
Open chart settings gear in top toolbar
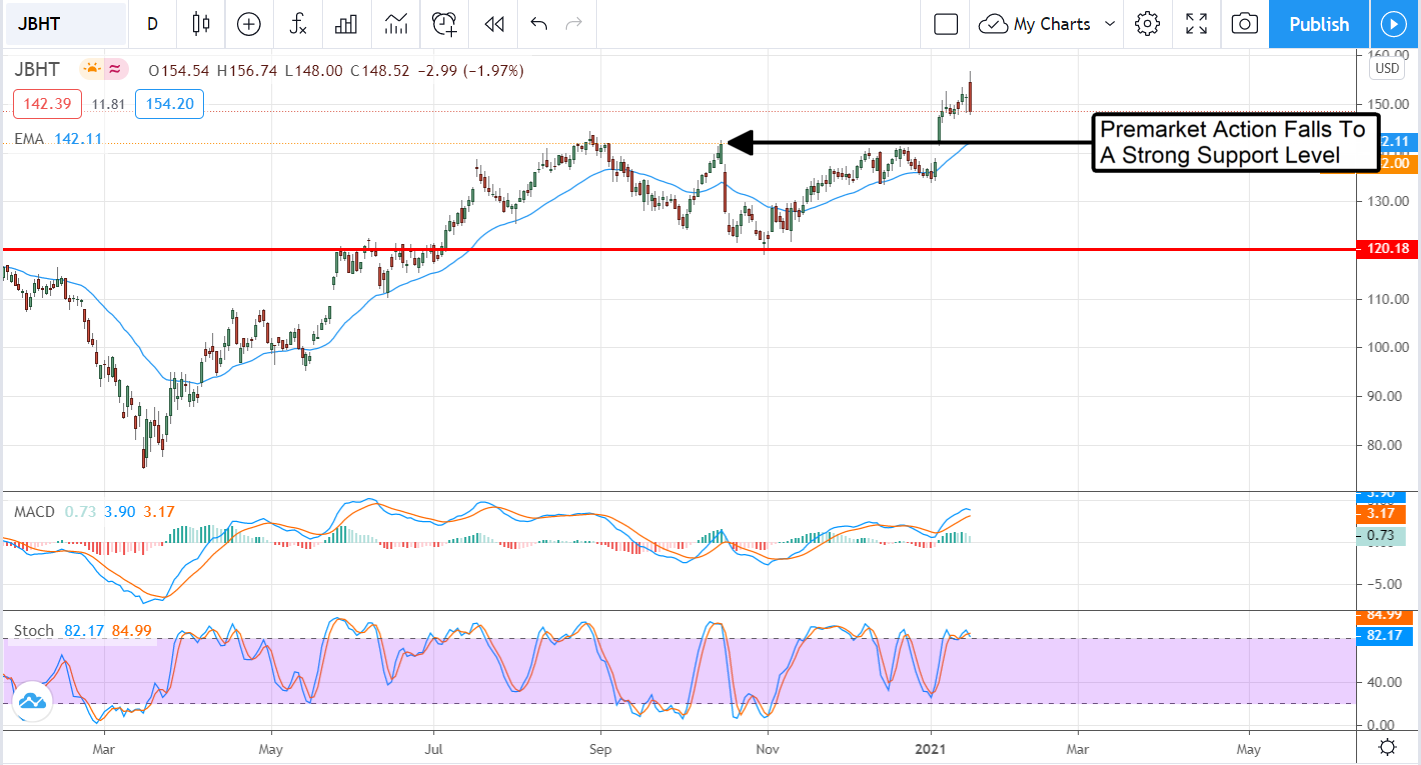click(x=1147, y=24)
